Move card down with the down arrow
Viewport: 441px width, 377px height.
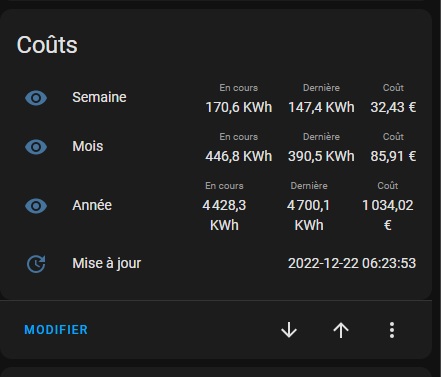click(x=289, y=330)
